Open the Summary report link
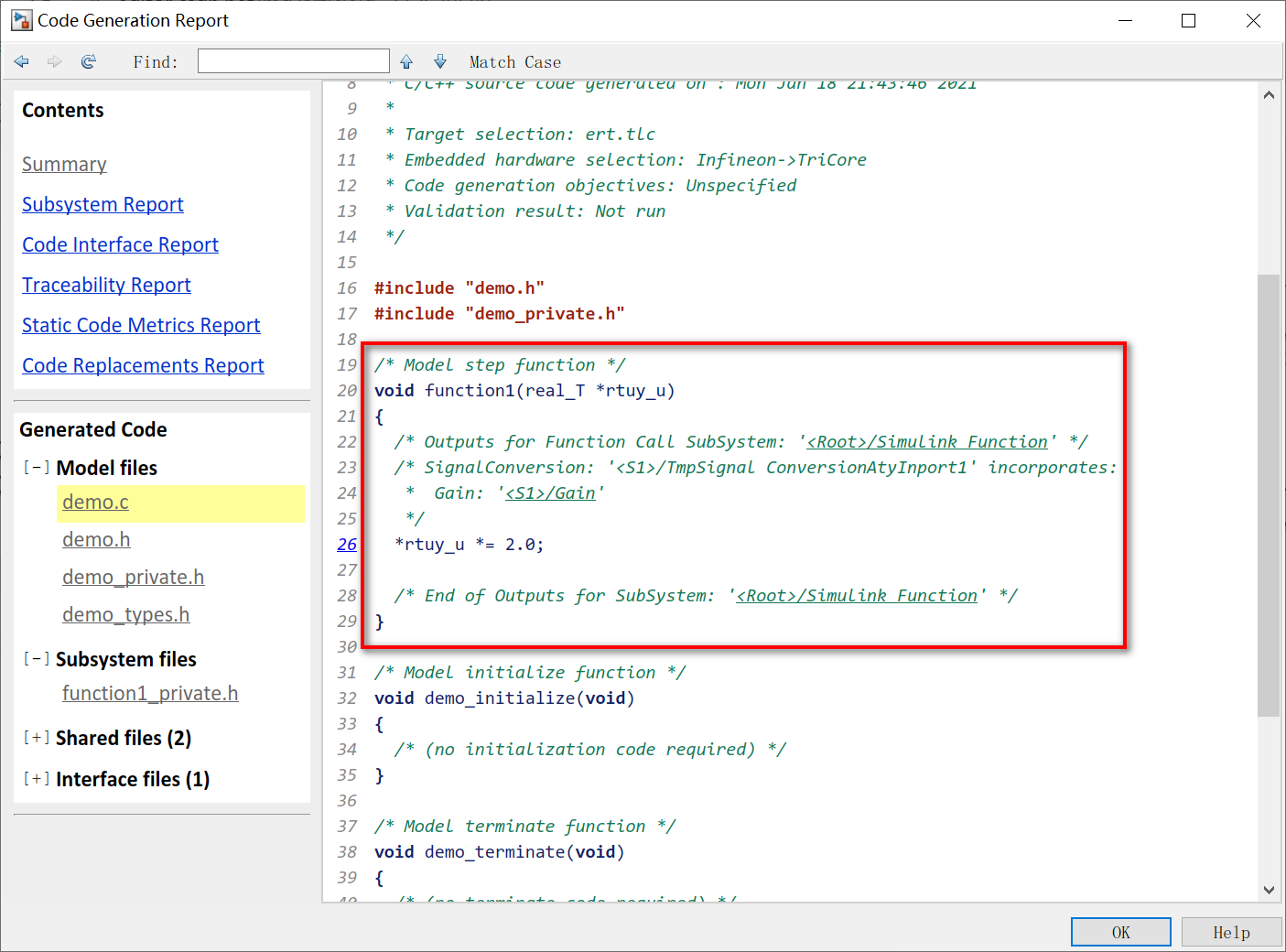1286x952 pixels. point(64,165)
